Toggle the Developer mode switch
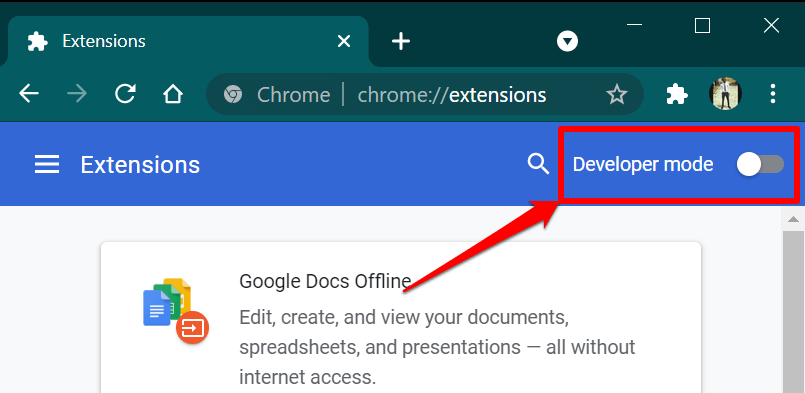The height and width of the screenshot is (393, 805). click(760, 165)
